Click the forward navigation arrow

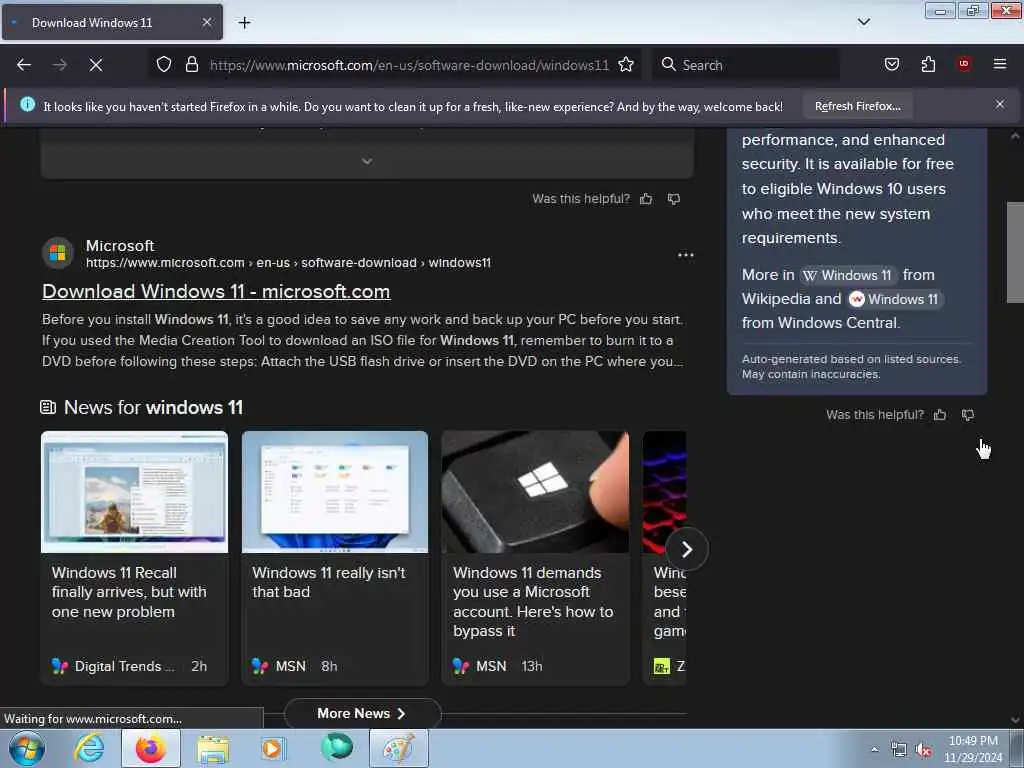(59, 65)
